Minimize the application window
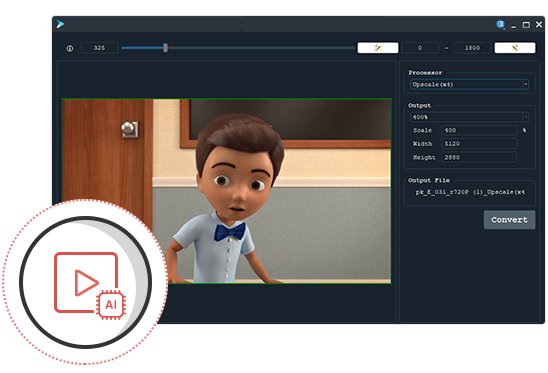Viewport: 548px width, 373px height. [x=513, y=25]
